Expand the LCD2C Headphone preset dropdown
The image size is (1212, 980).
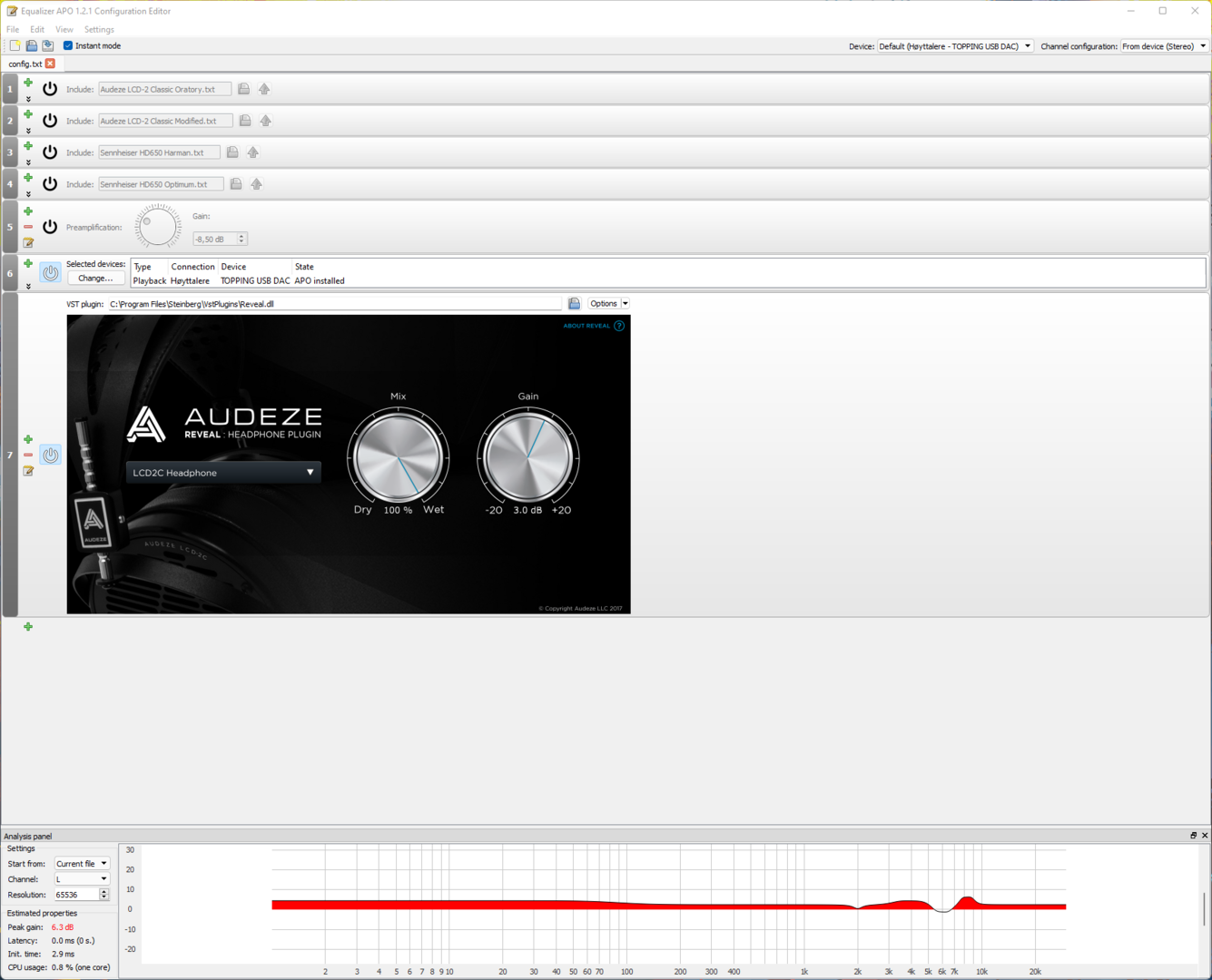coord(223,473)
